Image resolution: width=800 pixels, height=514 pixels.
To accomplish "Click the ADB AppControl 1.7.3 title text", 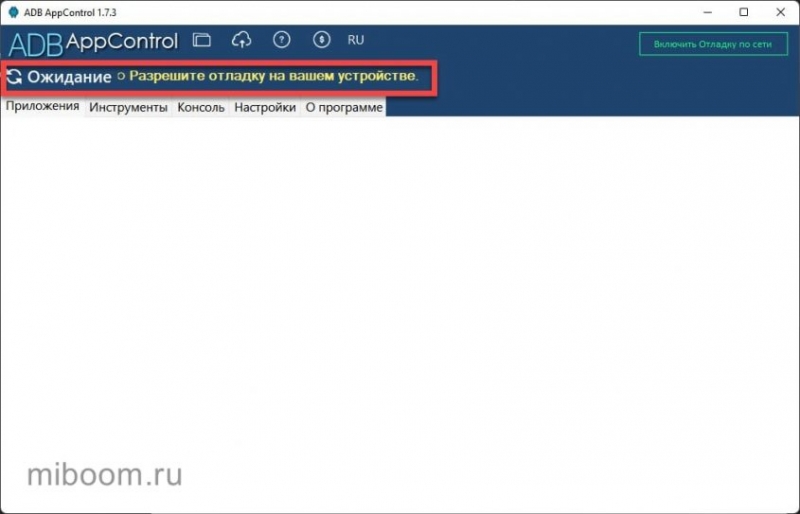I will pos(70,13).
